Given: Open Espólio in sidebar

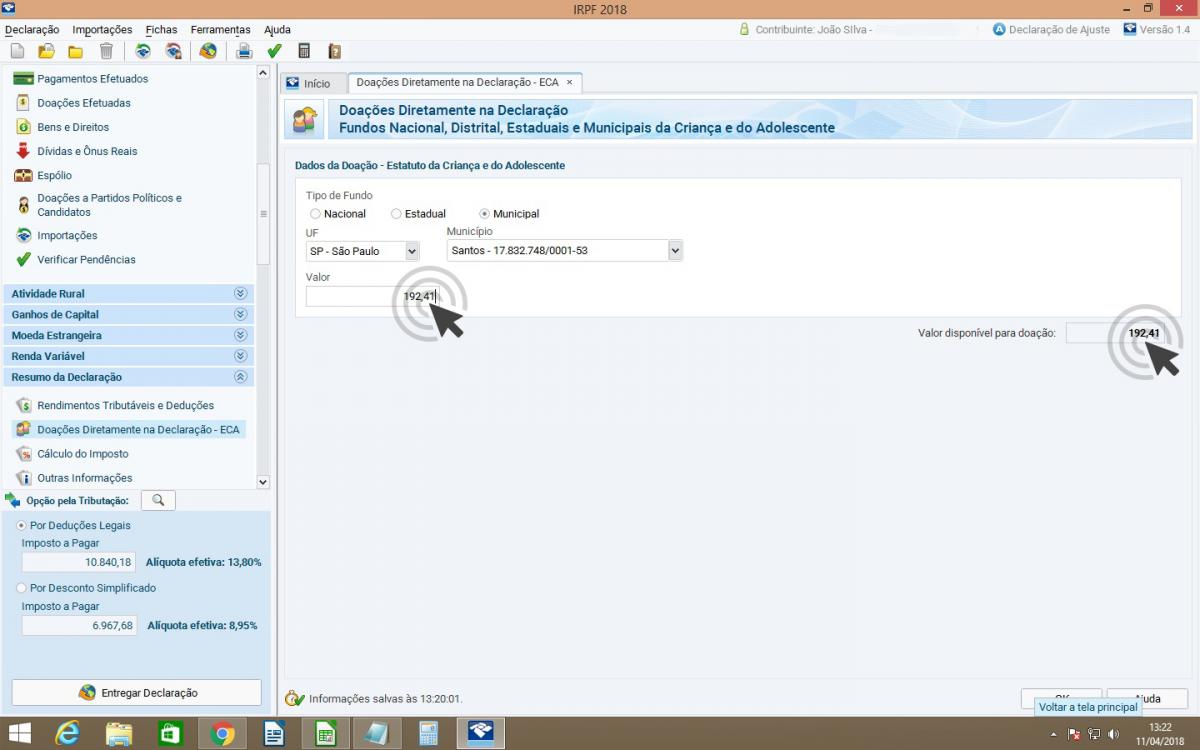Looking at the screenshot, I should (54, 175).
